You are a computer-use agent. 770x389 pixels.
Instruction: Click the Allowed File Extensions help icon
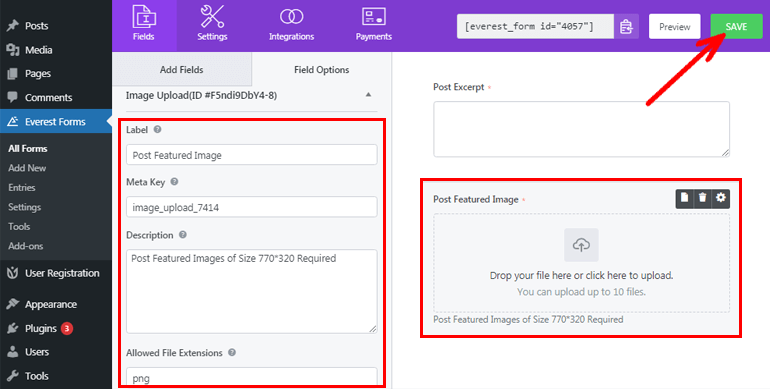(232, 353)
